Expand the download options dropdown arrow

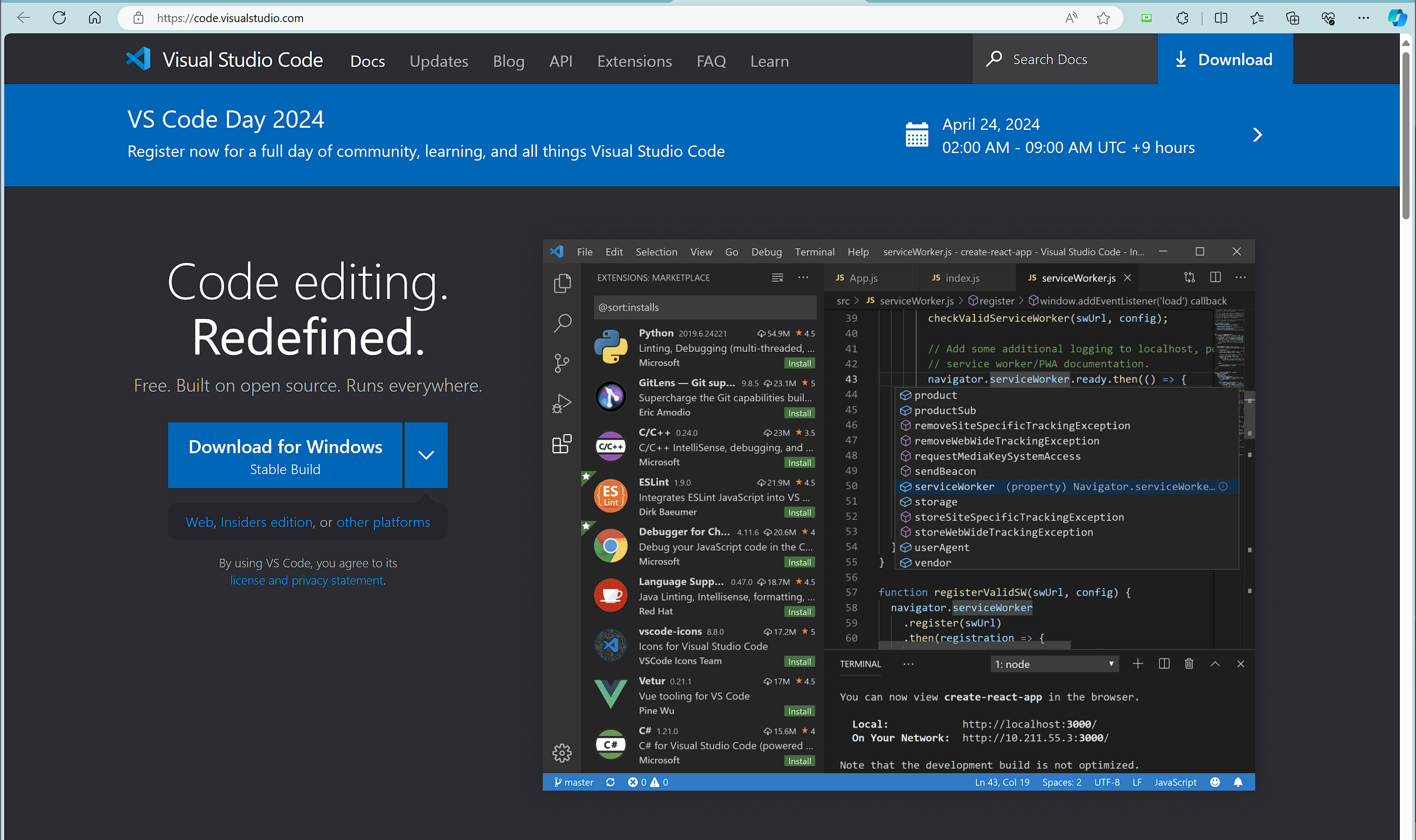[426, 455]
